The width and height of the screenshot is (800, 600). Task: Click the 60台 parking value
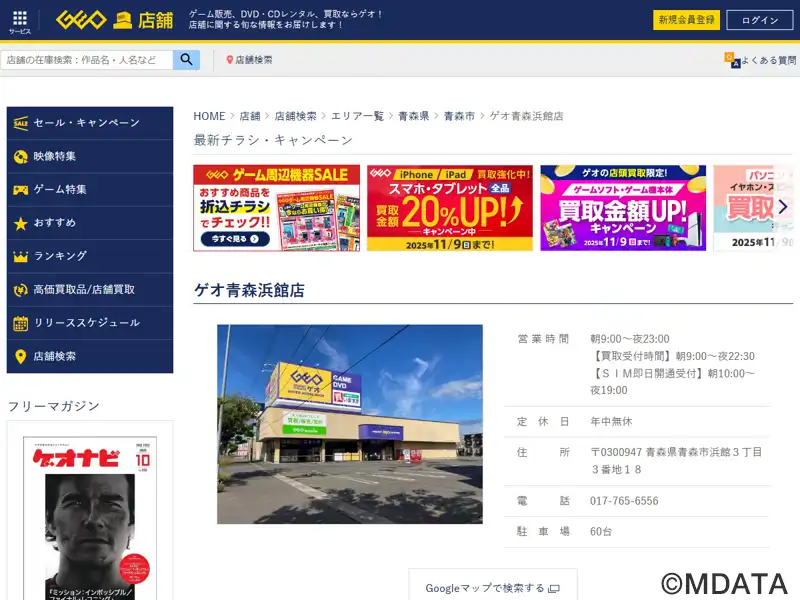tap(601, 532)
